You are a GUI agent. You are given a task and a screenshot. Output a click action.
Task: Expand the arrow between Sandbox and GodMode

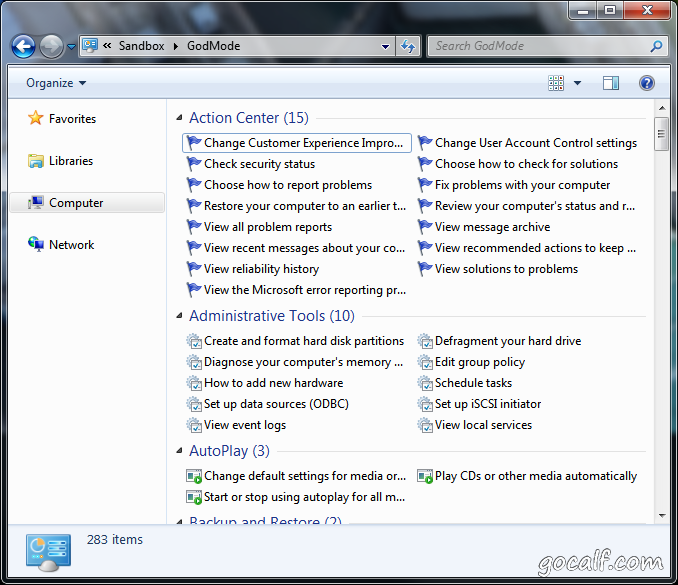(176, 46)
